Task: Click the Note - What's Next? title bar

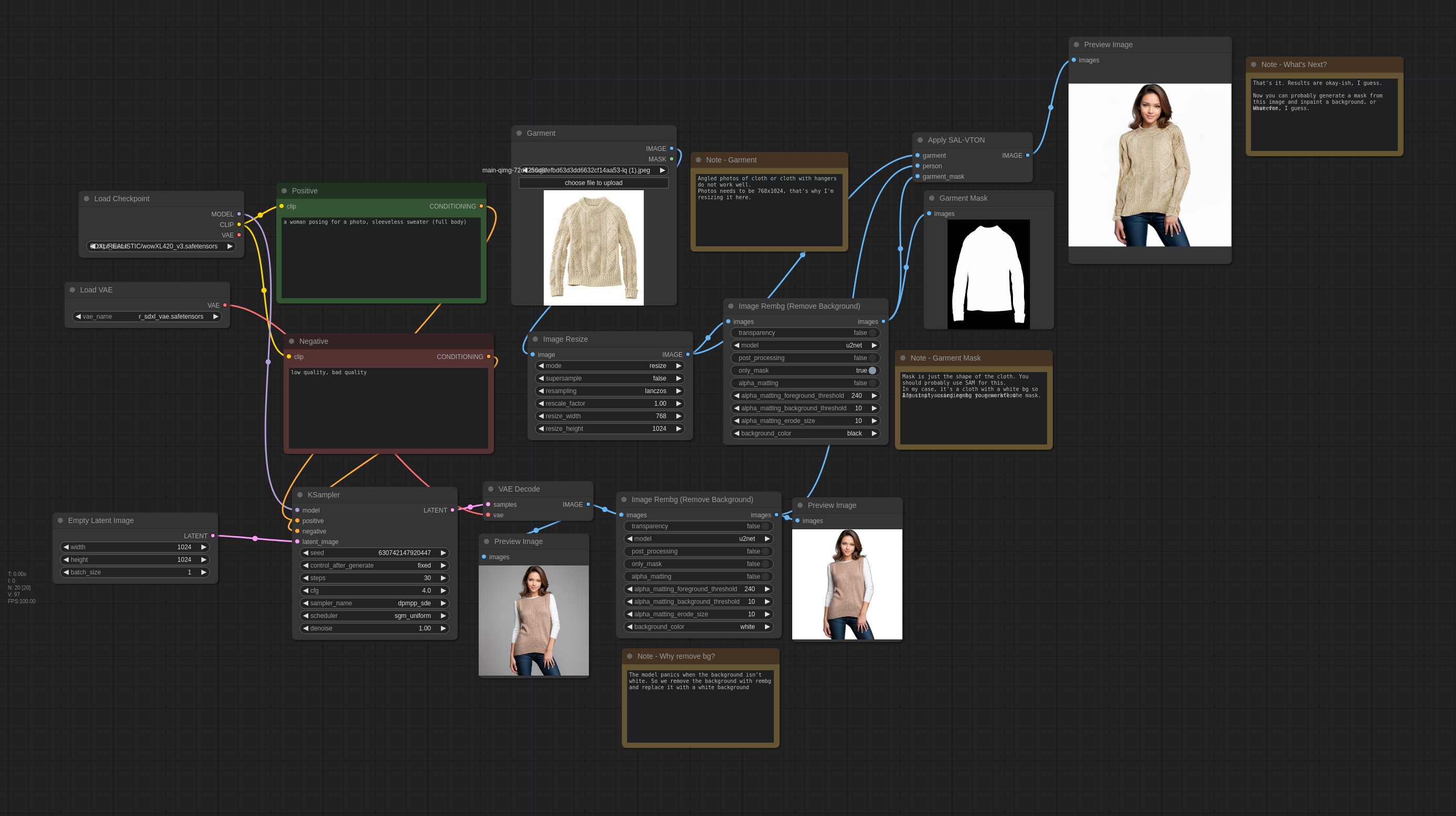Action: [x=1324, y=64]
